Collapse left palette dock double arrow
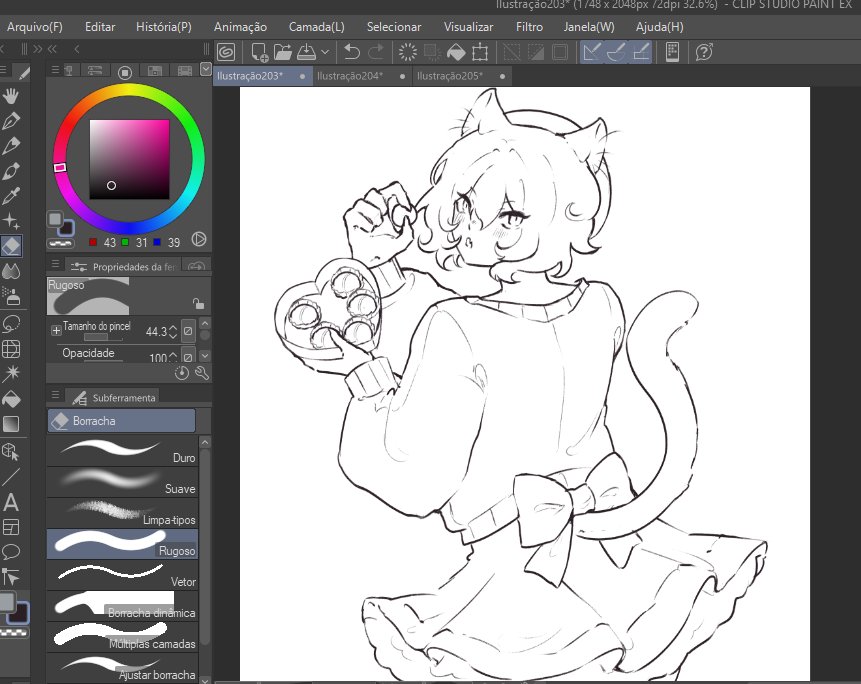 pos(52,49)
